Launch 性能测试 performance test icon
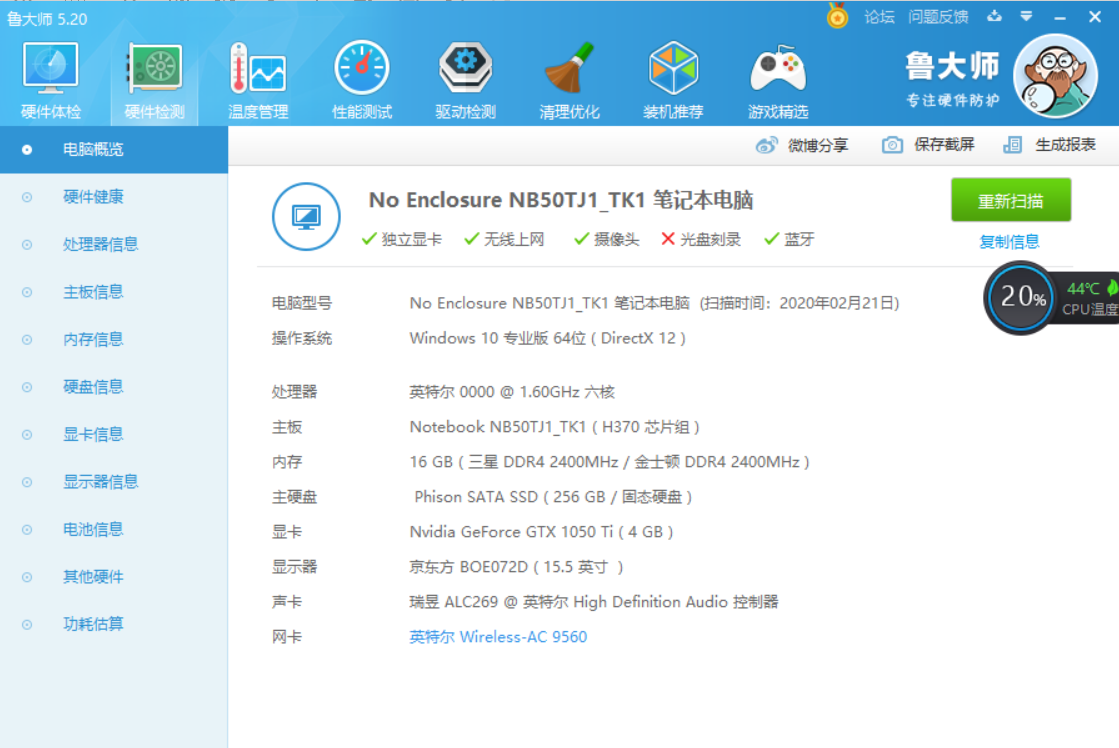The image size is (1119, 748). pyautogui.click(x=362, y=80)
